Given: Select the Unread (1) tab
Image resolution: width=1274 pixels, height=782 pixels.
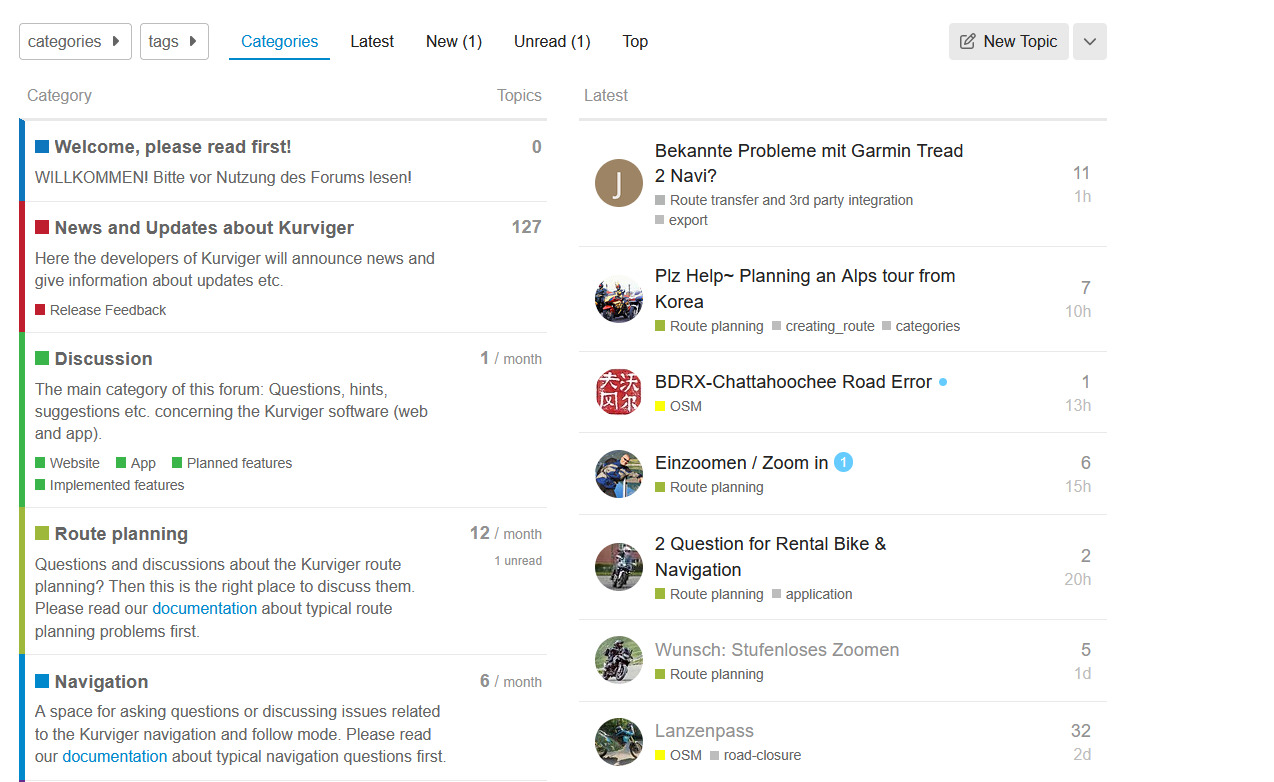Looking at the screenshot, I should click(x=552, y=42).
